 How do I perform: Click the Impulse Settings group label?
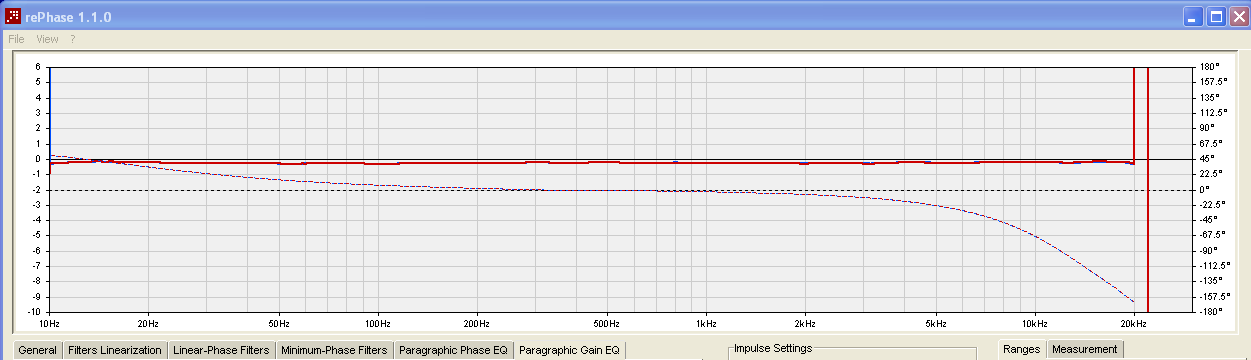tap(773, 348)
